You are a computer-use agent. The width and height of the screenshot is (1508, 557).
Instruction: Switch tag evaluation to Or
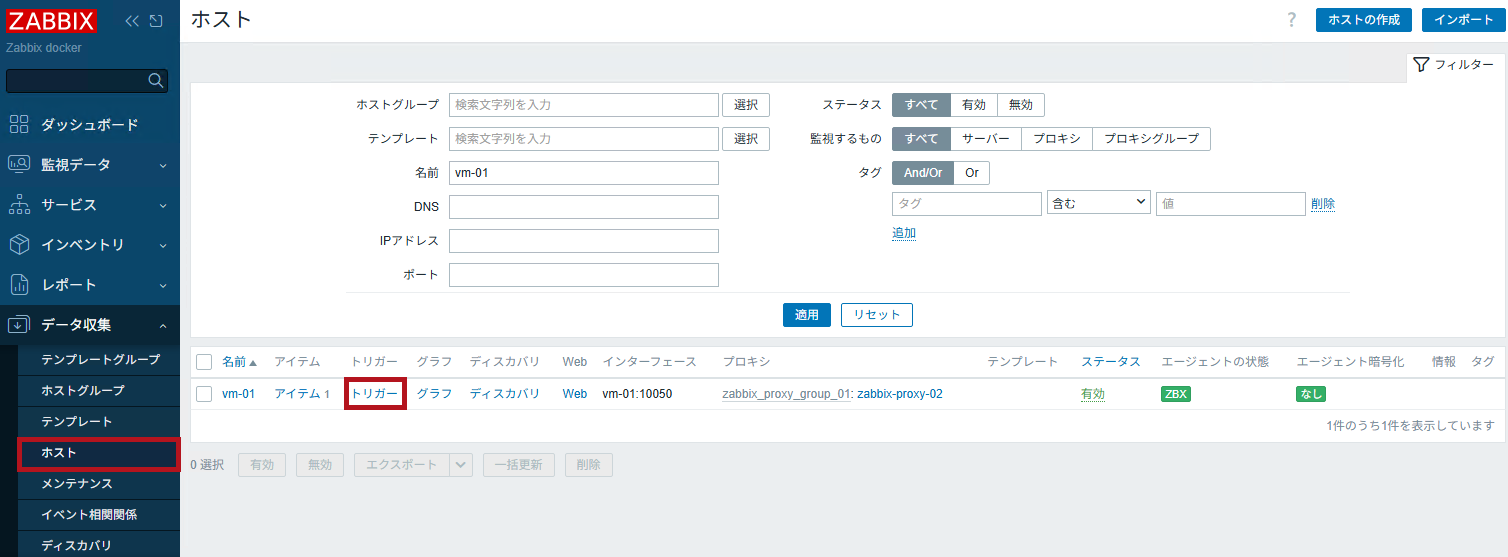(971, 173)
